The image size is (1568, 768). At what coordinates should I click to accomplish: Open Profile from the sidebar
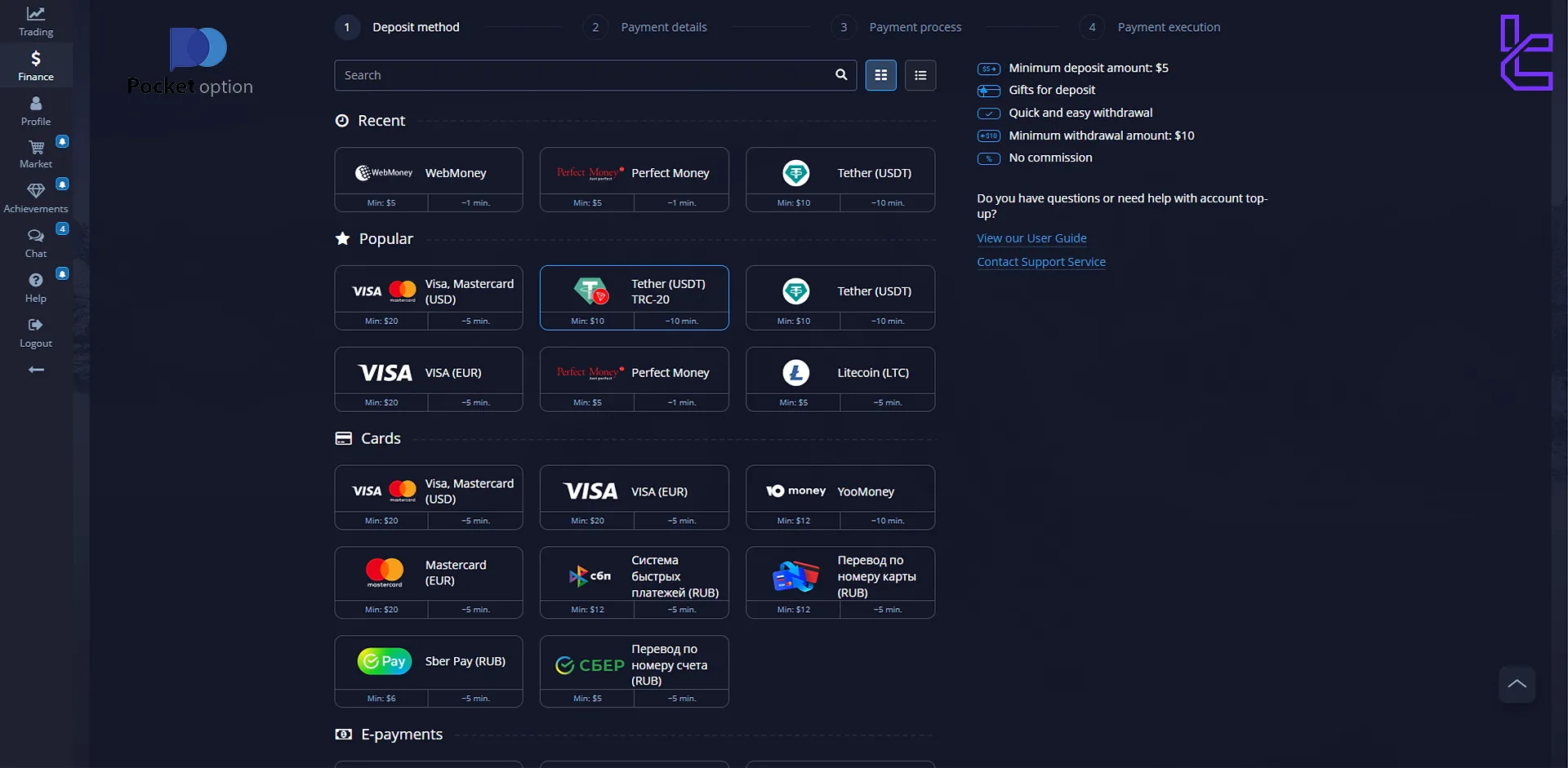(x=36, y=112)
